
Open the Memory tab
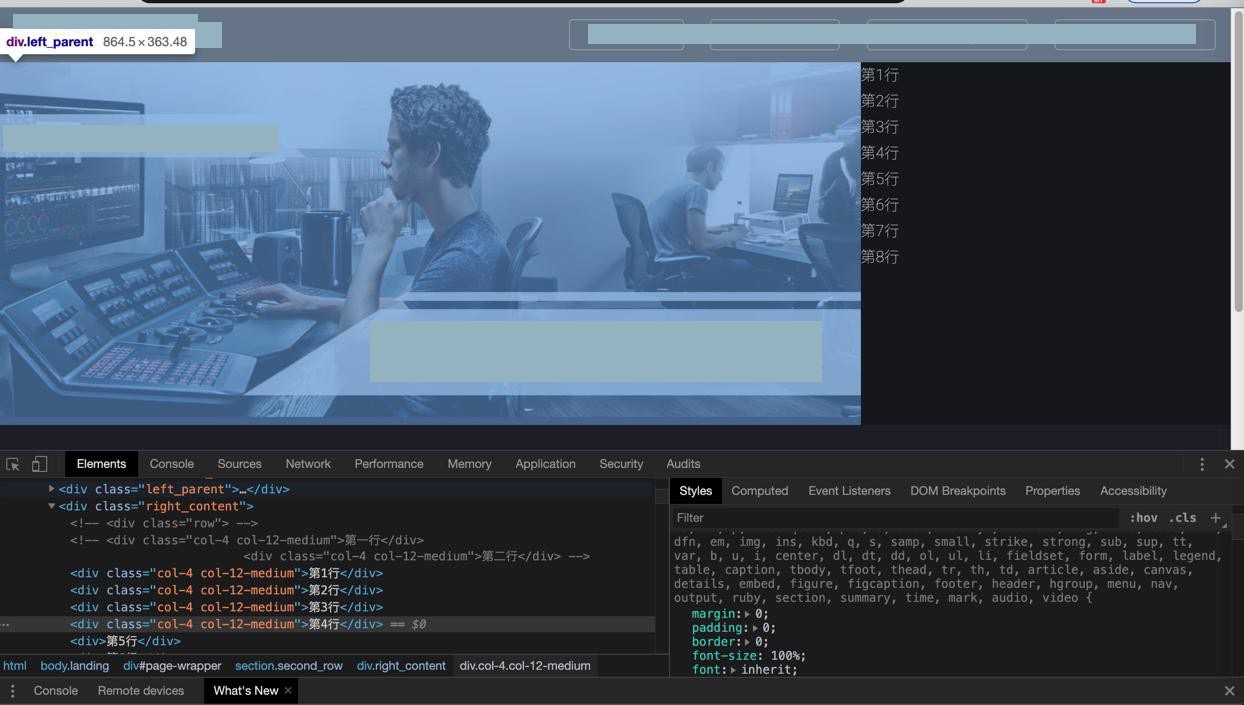(x=469, y=464)
